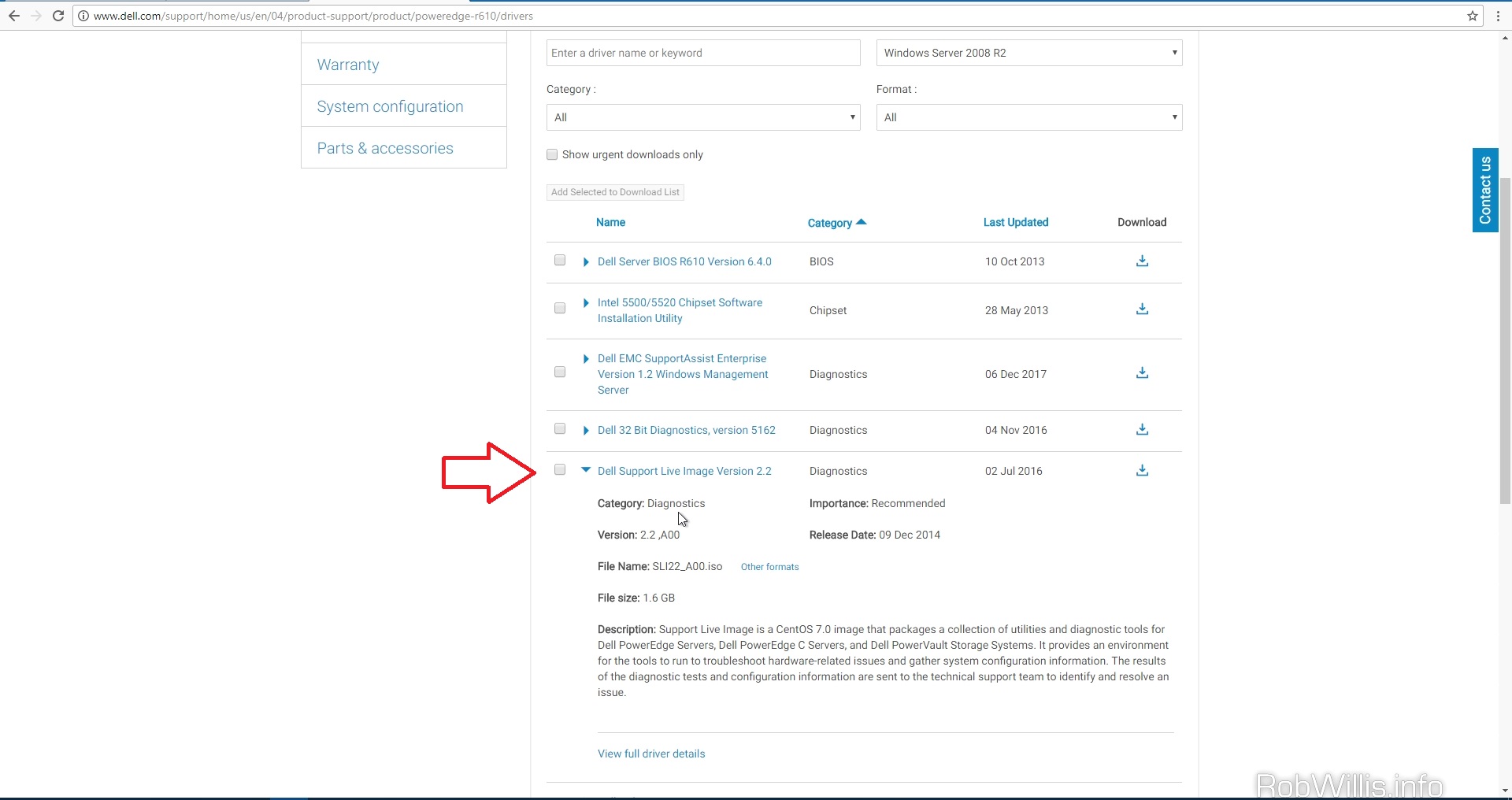
Task: Click the '28 May 2013' date cell
Action: 1016,310
